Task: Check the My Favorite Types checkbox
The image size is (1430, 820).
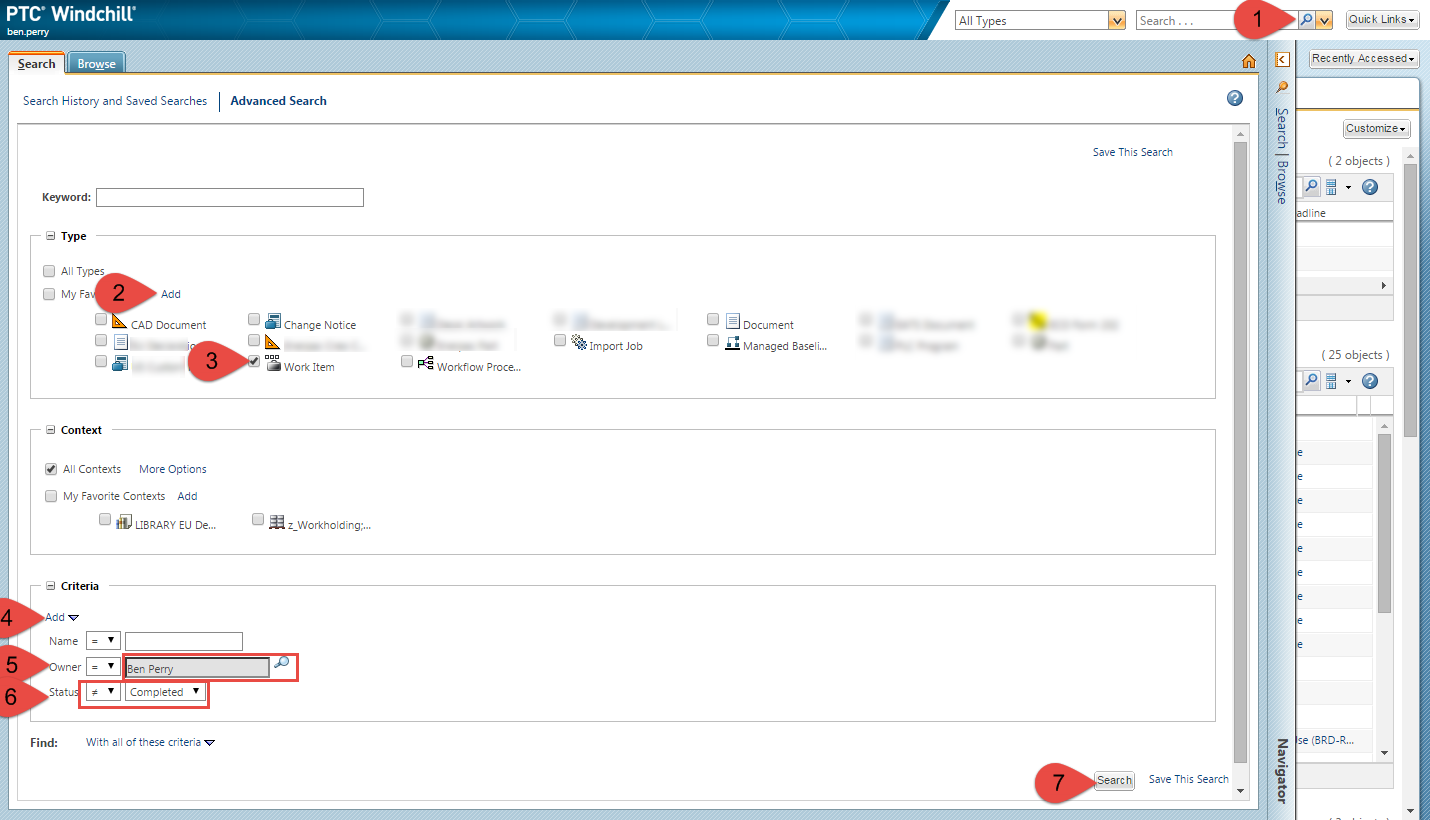Action: 49,294
